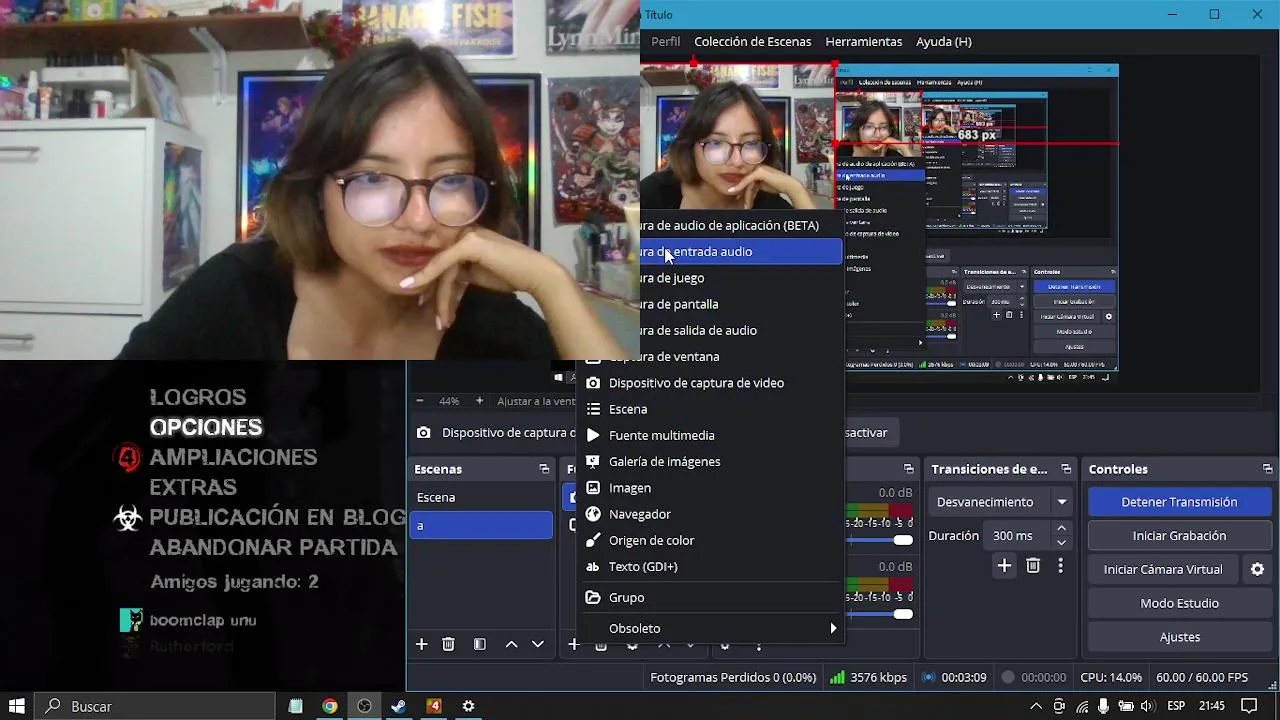Open virtual camera settings gear icon
The image size is (1280, 720).
[1257, 569]
